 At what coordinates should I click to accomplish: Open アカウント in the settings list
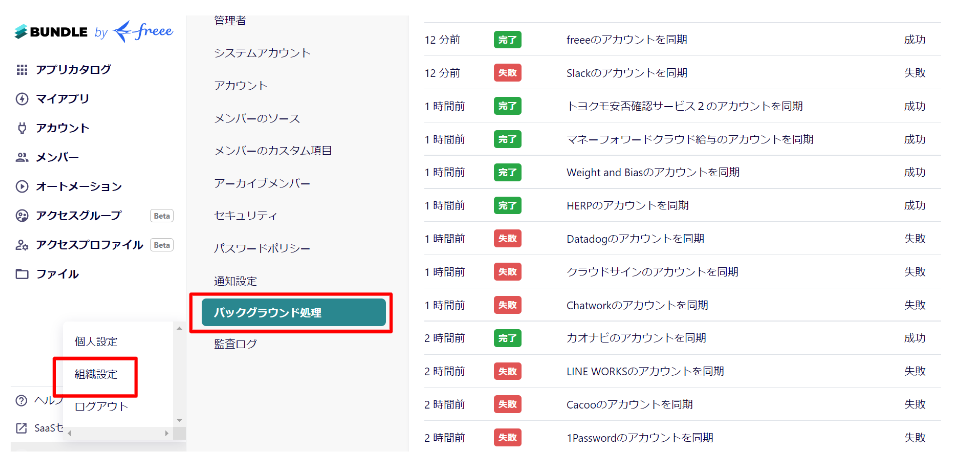pyautogui.click(x=241, y=85)
